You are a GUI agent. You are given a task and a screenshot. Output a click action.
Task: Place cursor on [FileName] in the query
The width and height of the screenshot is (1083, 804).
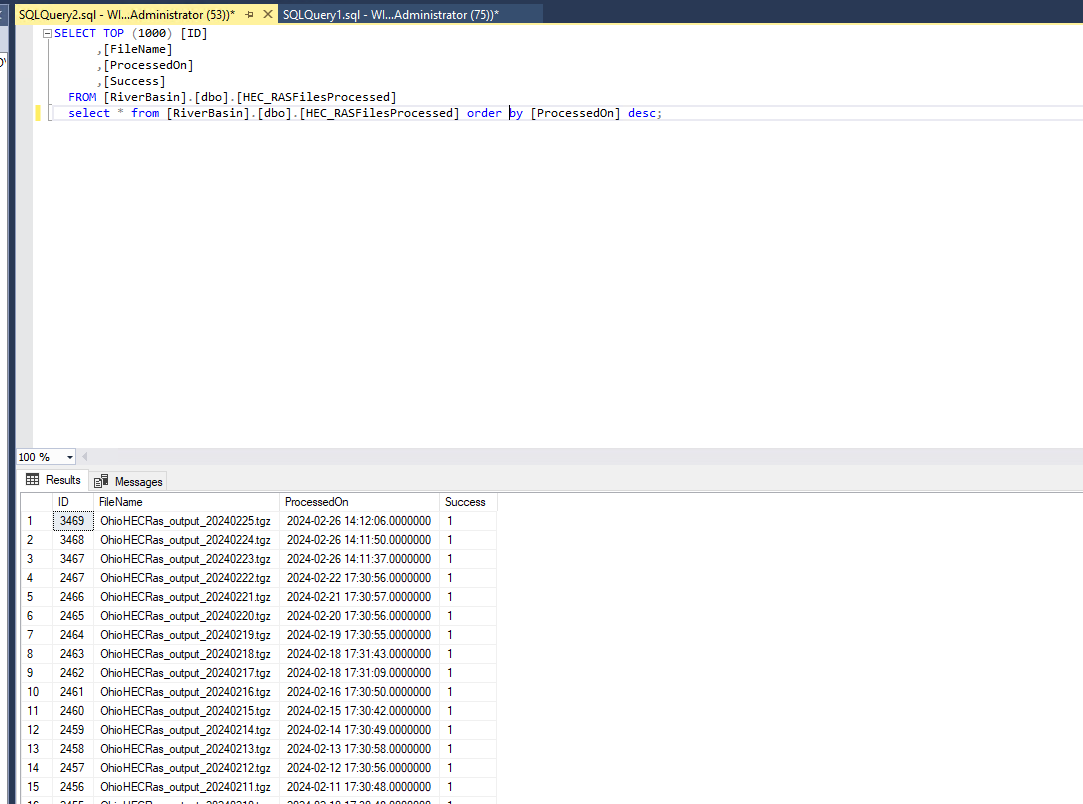(x=137, y=49)
